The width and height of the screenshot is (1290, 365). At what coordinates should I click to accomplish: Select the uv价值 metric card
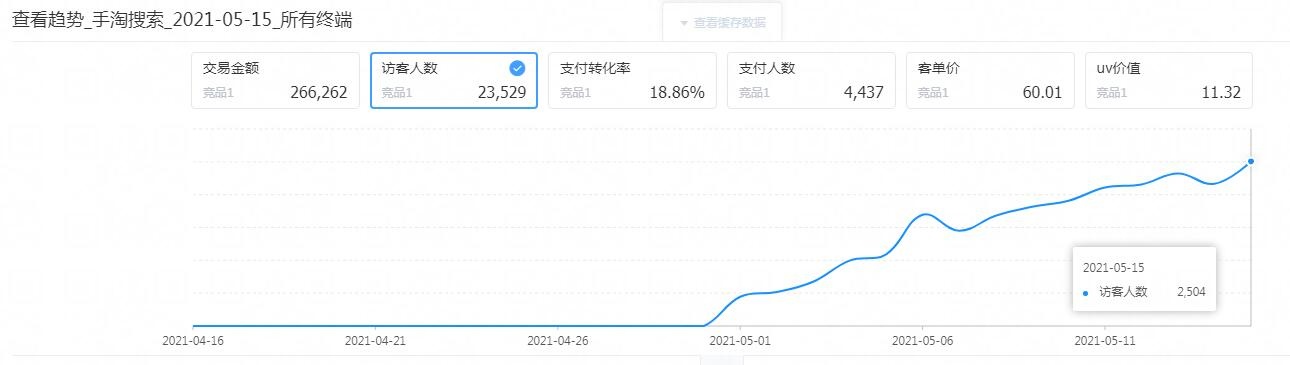coord(1169,80)
